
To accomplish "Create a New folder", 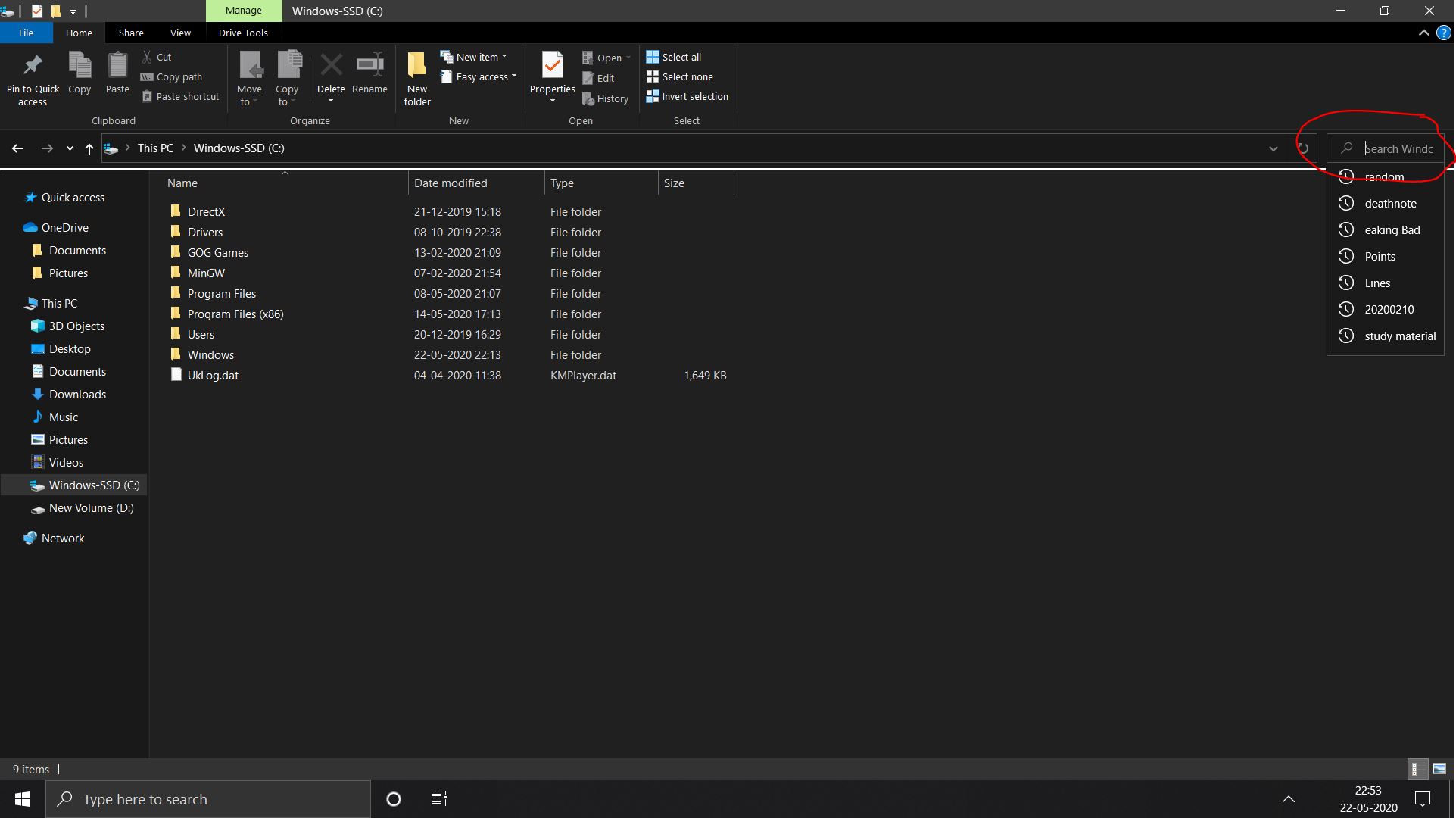I will pos(417,79).
